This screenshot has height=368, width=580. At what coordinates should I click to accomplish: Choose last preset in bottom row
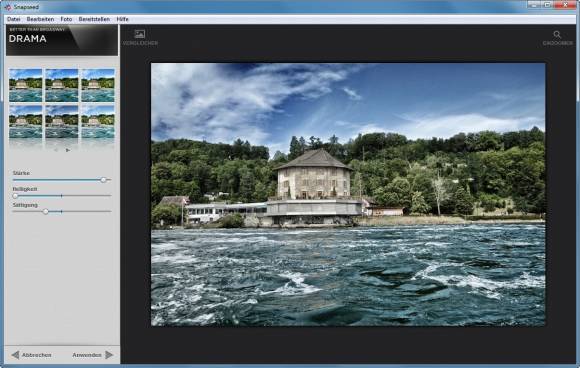click(98, 122)
